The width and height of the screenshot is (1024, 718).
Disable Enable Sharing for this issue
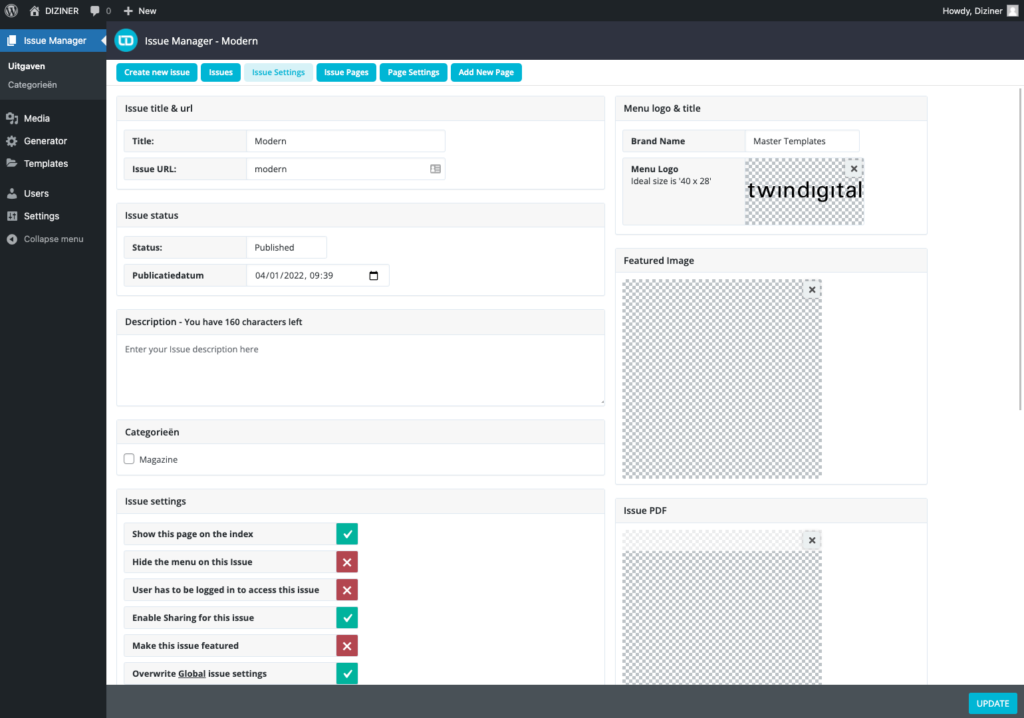click(x=347, y=618)
